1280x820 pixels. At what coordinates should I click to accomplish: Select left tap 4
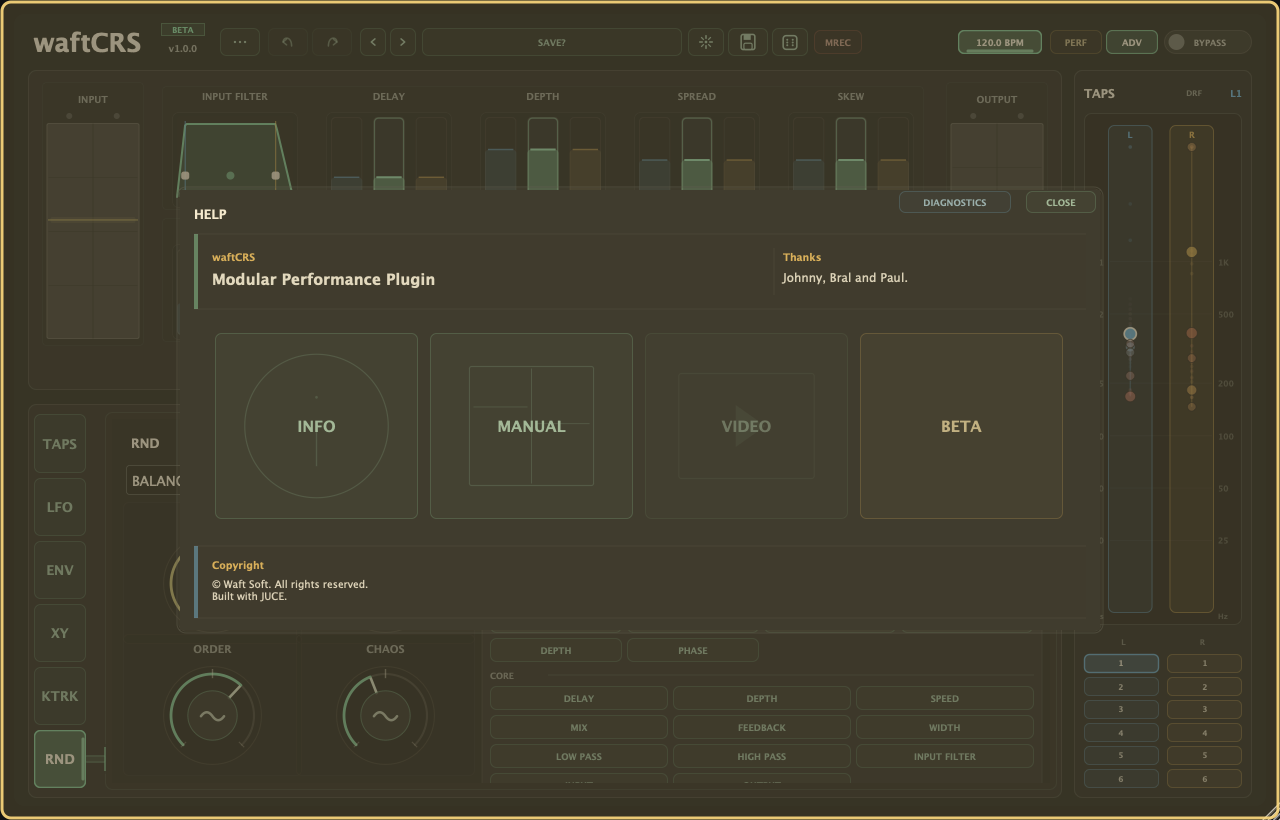(x=1121, y=733)
